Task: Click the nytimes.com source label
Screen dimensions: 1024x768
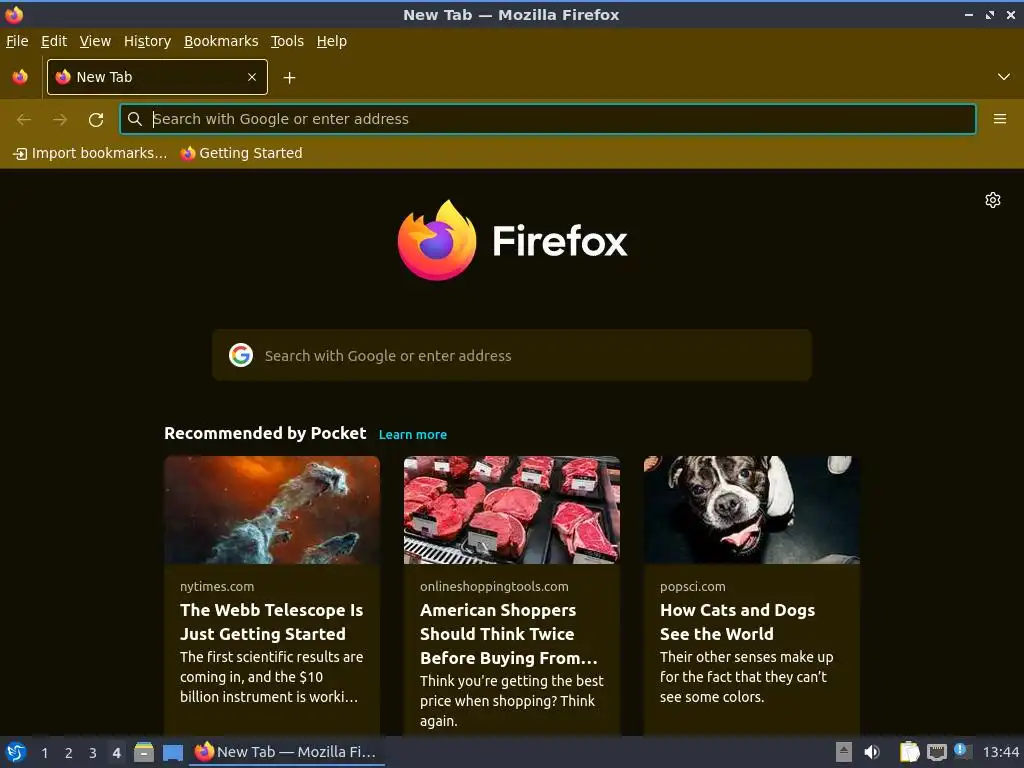Action: (217, 586)
